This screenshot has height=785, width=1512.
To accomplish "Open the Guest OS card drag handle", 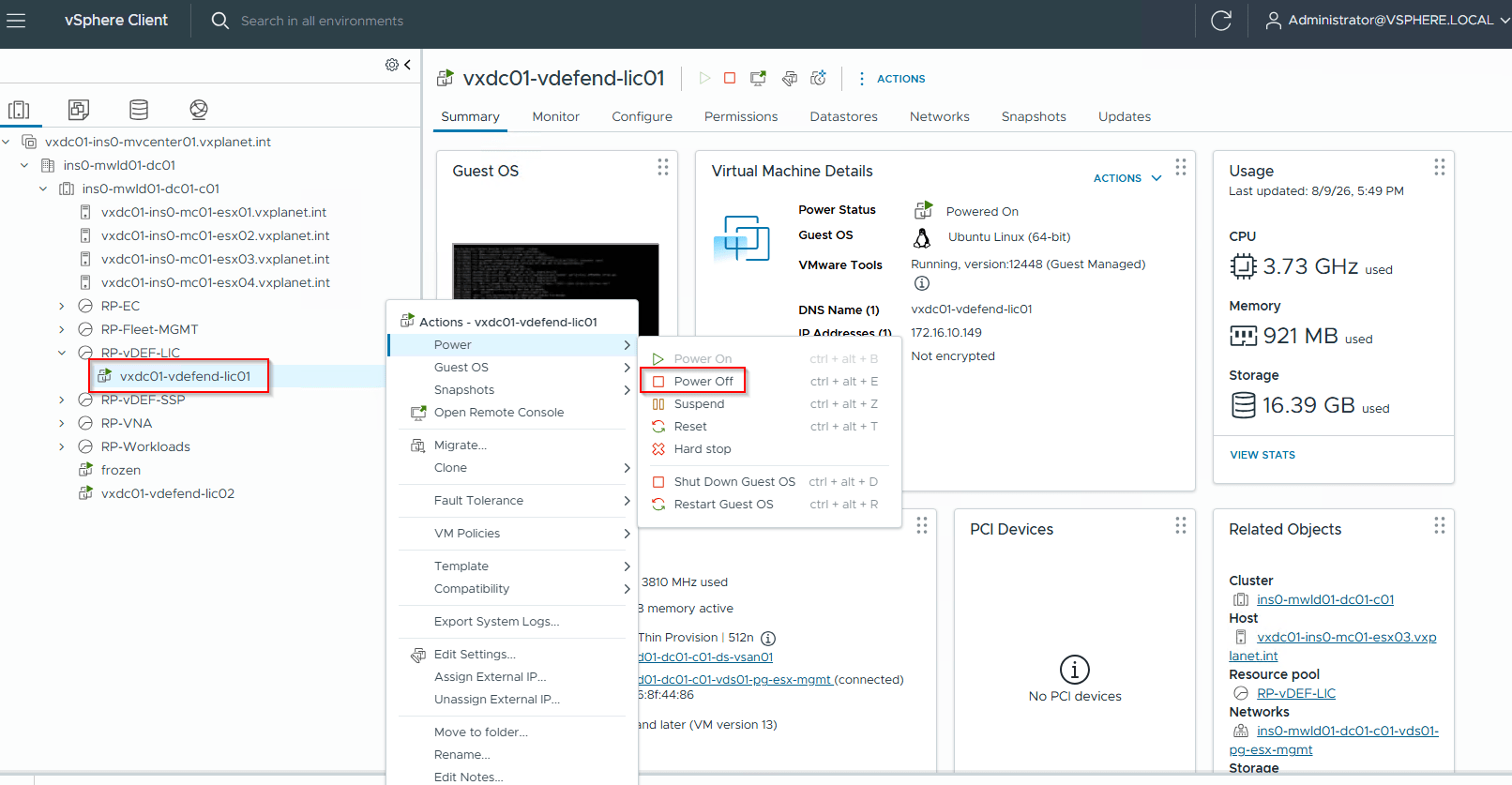I will tap(663, 167).
